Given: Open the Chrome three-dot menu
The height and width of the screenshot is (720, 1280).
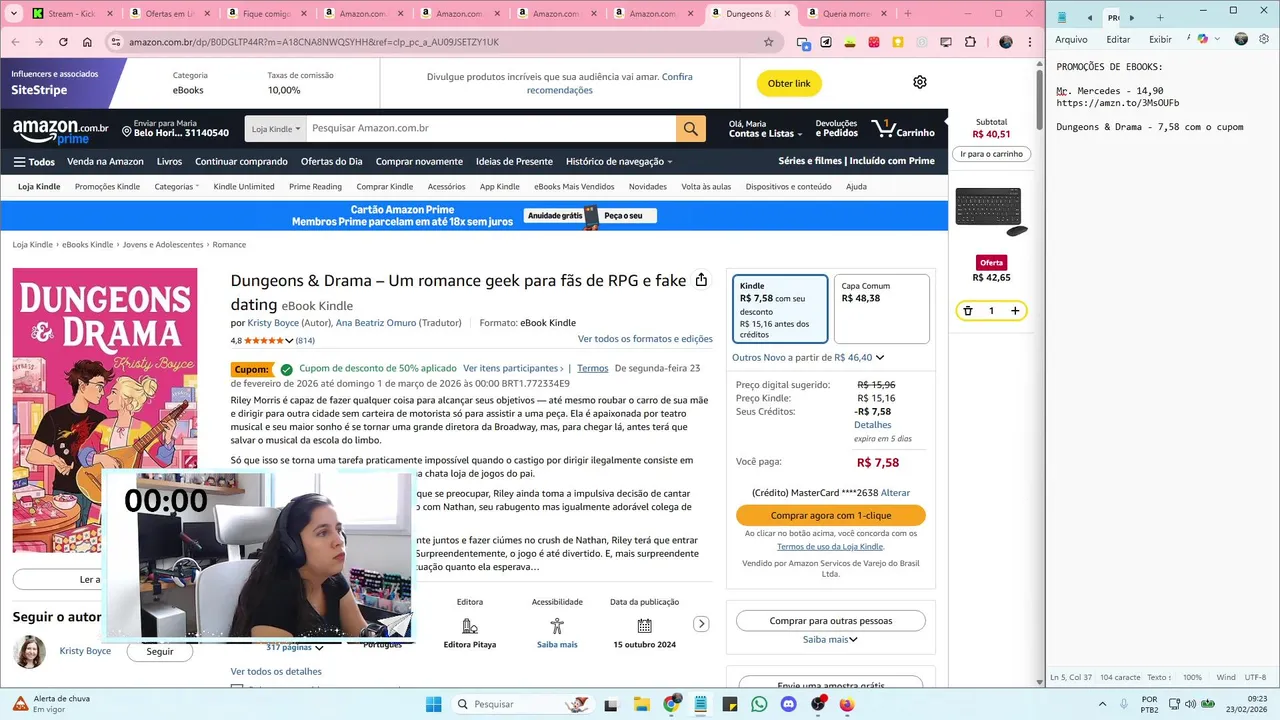Looking at the screenshot, I should pos(1030,42).
